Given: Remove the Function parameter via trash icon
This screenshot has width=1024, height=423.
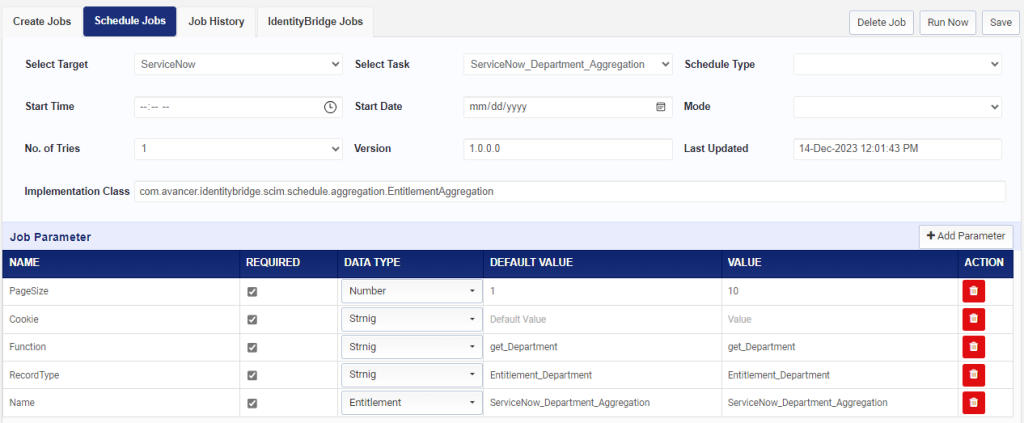Looking at the screenshot, I should (x=973, y=347).
